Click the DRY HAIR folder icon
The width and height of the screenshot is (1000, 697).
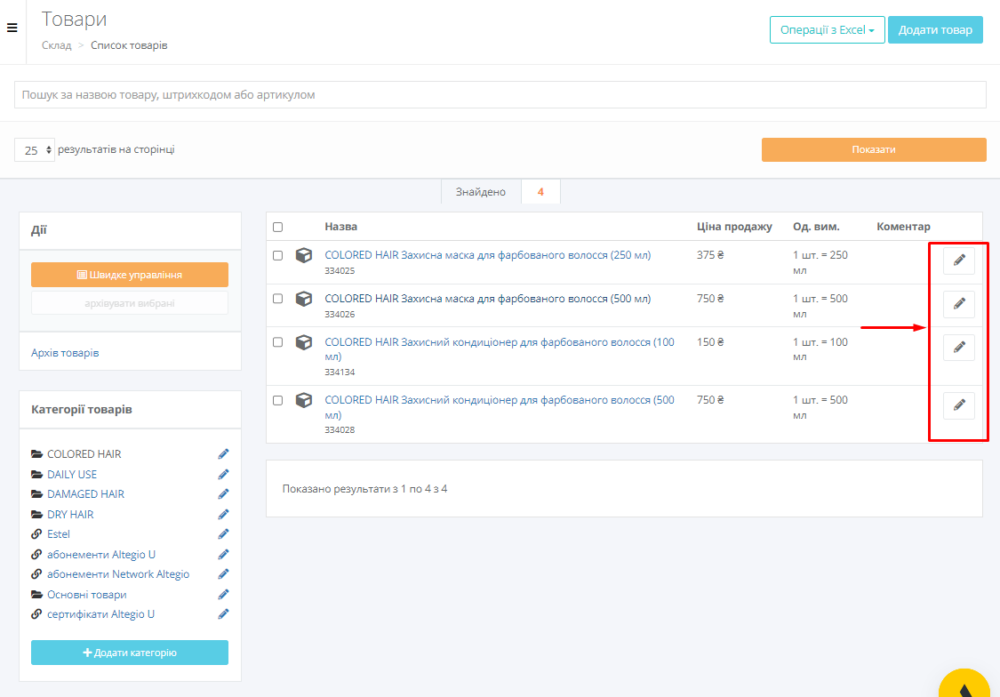point(37,515)
